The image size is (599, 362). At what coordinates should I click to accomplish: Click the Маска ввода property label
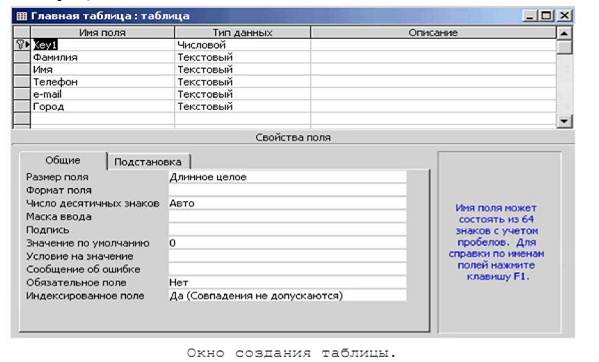pyautogui.click(x=59, y=217)
